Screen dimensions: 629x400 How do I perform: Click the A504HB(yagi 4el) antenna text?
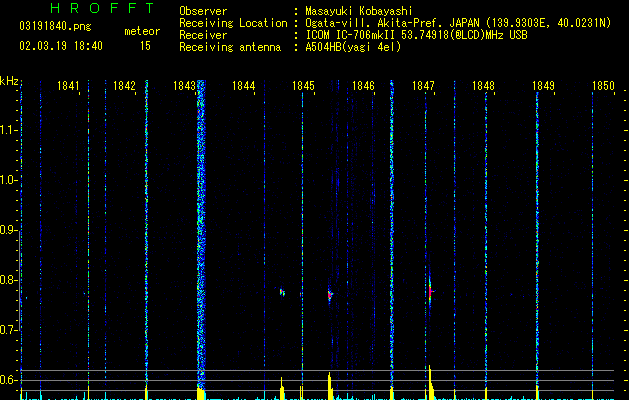[x=353, y=47]
